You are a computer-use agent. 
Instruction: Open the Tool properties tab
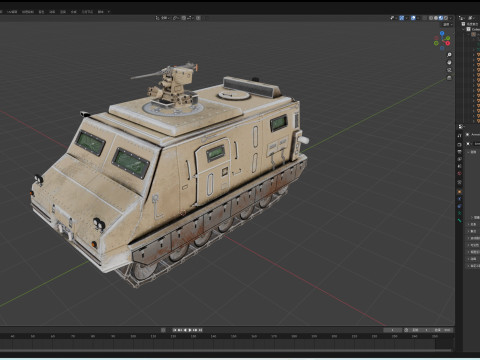point(460,135)
